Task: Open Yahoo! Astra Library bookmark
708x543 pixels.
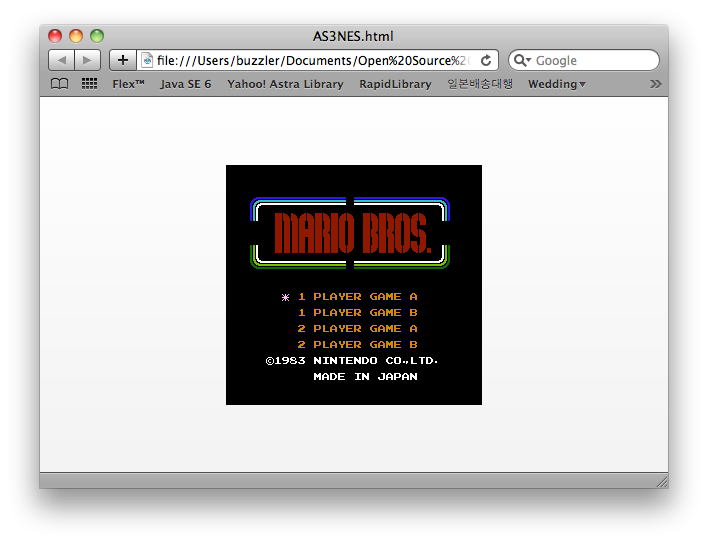Action: point(285,84)
